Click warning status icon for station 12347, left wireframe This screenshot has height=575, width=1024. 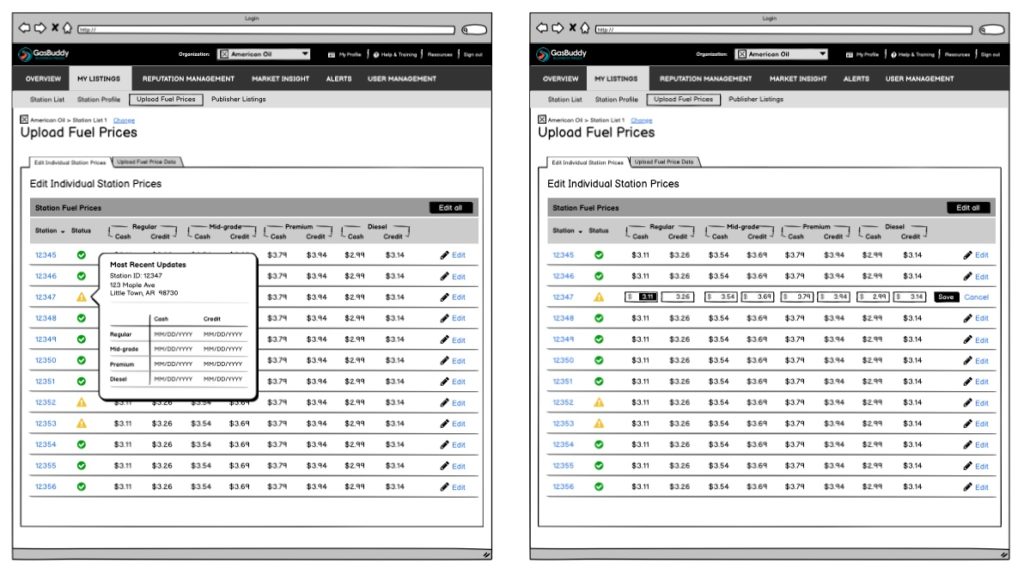tap(82, 297)
